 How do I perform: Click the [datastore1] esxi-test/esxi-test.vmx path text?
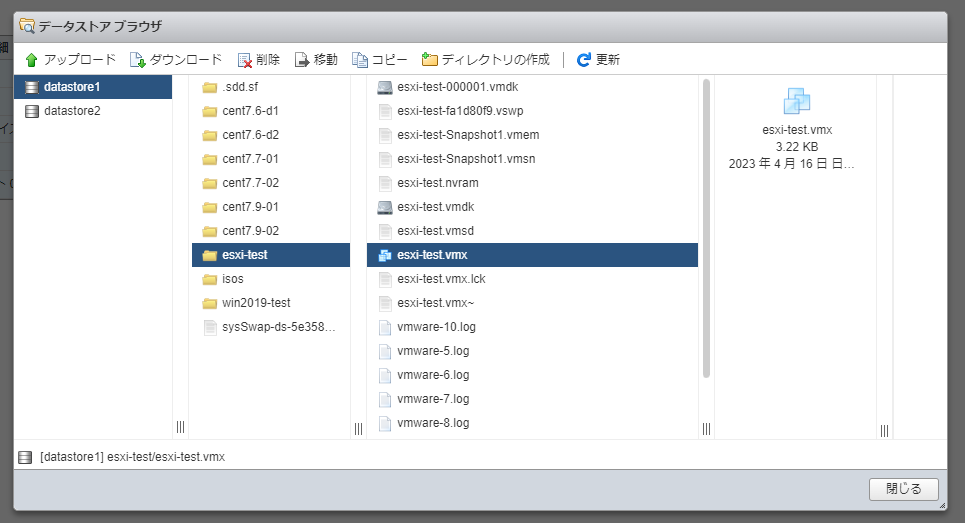point(132,457)
